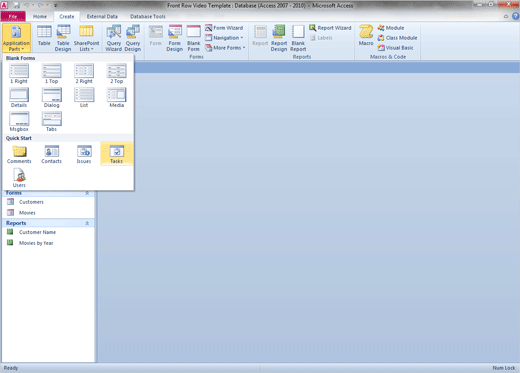Viewport: 520px width, 373px height.
Task: Open Query Design
Action: (133, 38)
